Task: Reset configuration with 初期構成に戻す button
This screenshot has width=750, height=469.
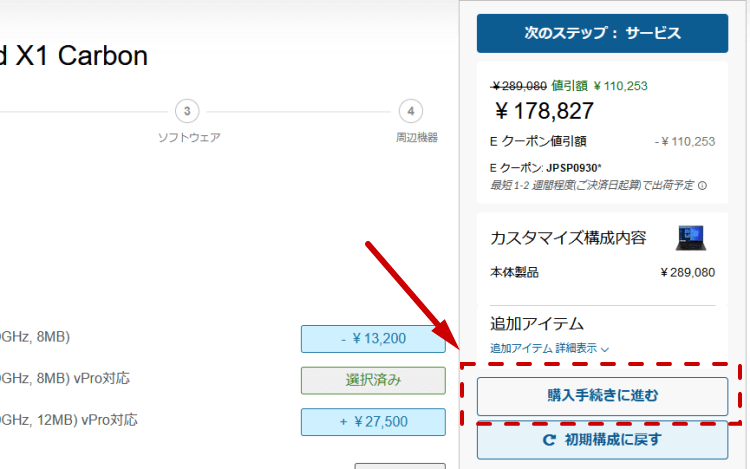Action: point(602,440)
